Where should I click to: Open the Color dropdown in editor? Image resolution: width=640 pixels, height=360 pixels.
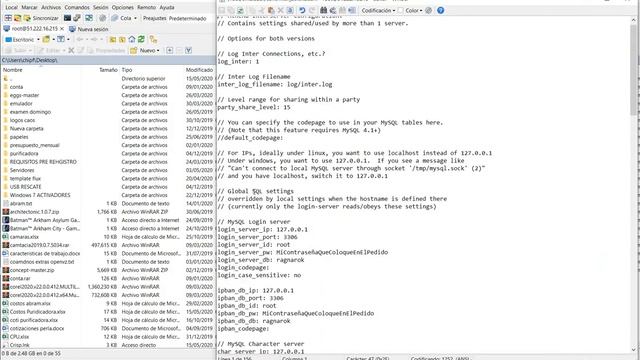tap(413, 10)
